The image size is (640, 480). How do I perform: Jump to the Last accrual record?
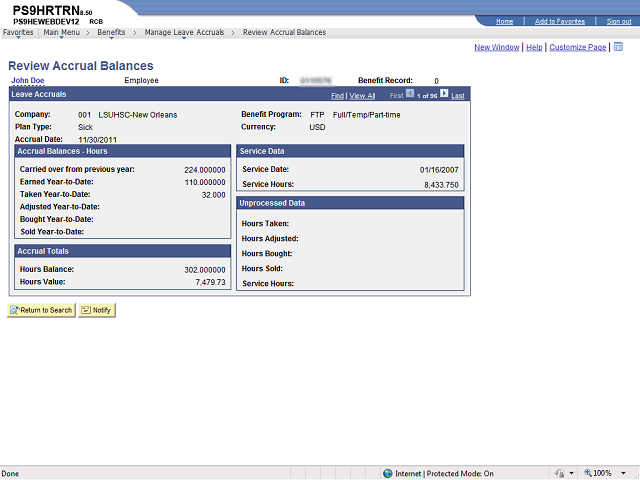(x=458, y=96)
